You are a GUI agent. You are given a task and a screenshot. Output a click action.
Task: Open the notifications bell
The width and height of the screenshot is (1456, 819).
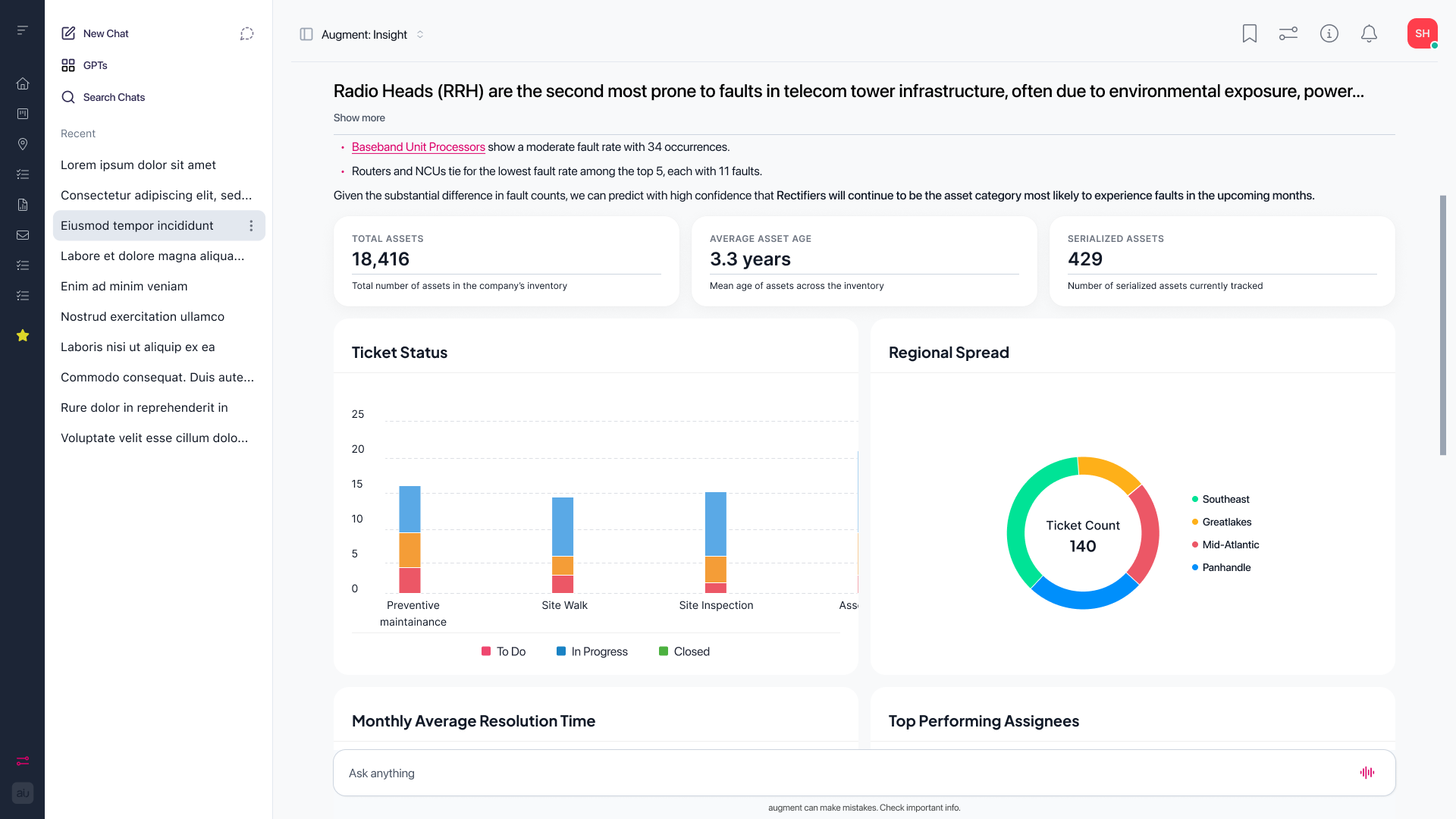pyautogui.click(x=1369, y=33)
